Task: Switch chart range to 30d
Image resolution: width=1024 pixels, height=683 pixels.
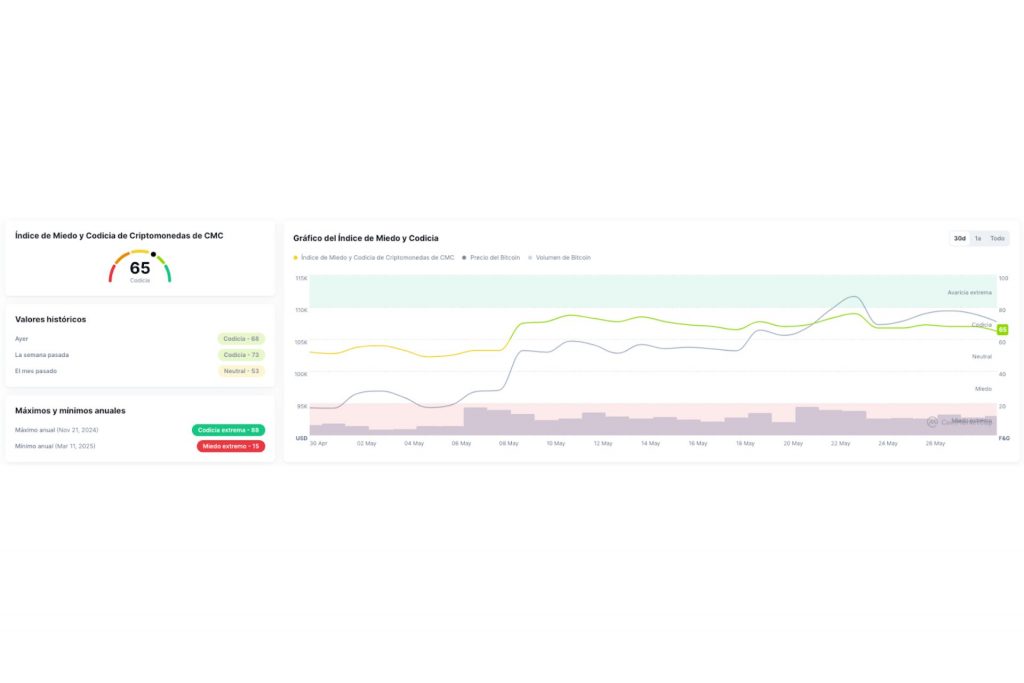Action: coord(960,238)
